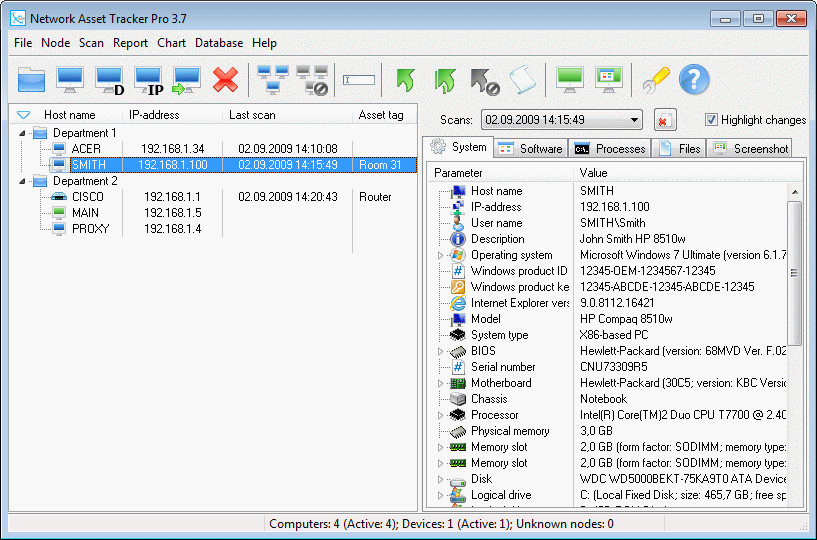Click the delete scan button with red X
The image size is (817, 540).
665,120
